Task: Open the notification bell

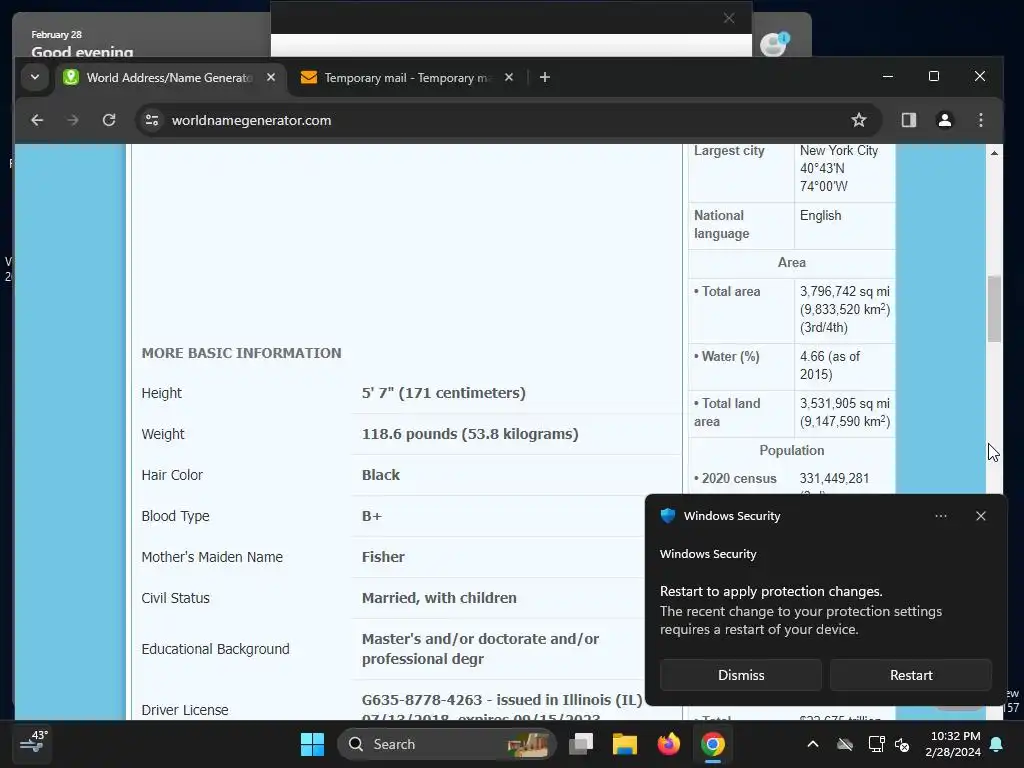Action: pos(997,744)
